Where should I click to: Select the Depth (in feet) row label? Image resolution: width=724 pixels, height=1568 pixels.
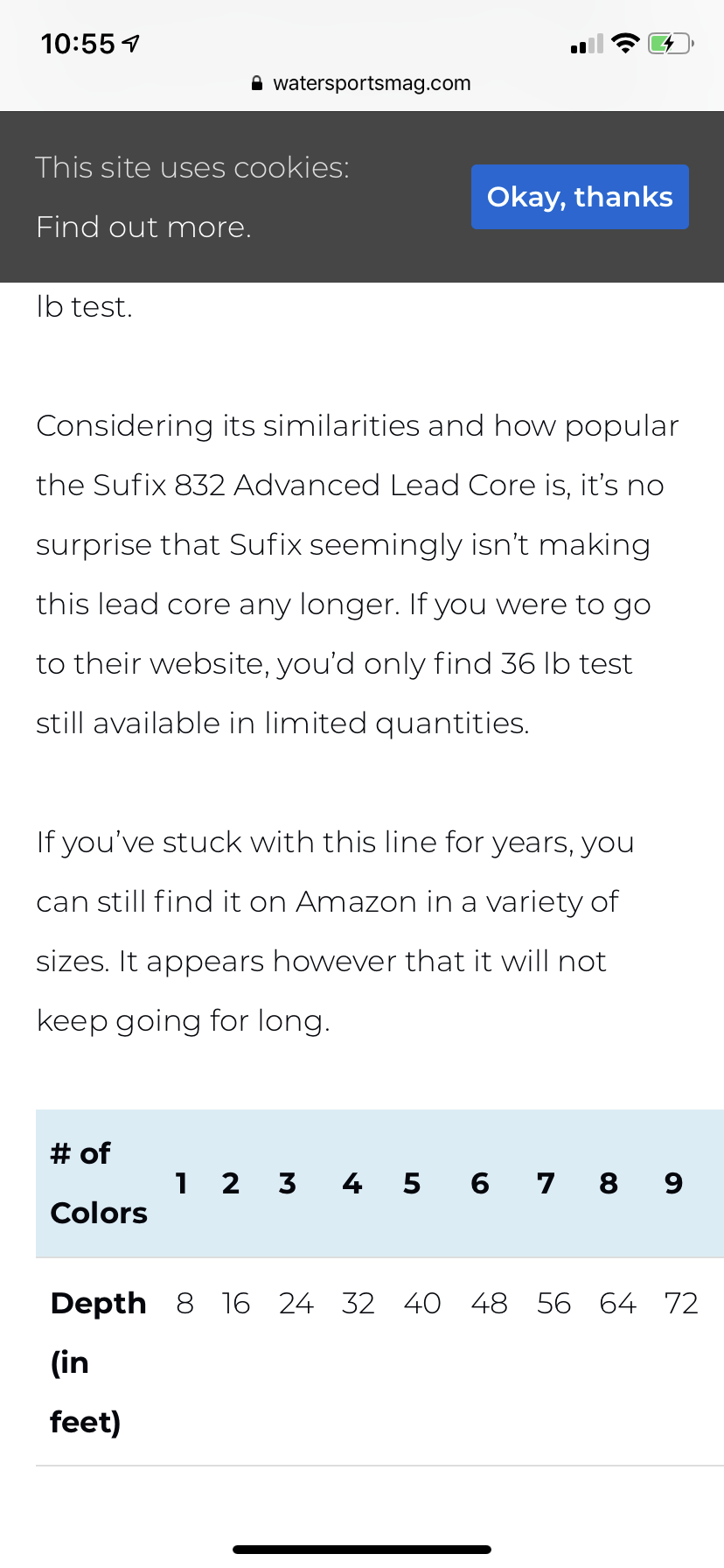point(99,1362)
